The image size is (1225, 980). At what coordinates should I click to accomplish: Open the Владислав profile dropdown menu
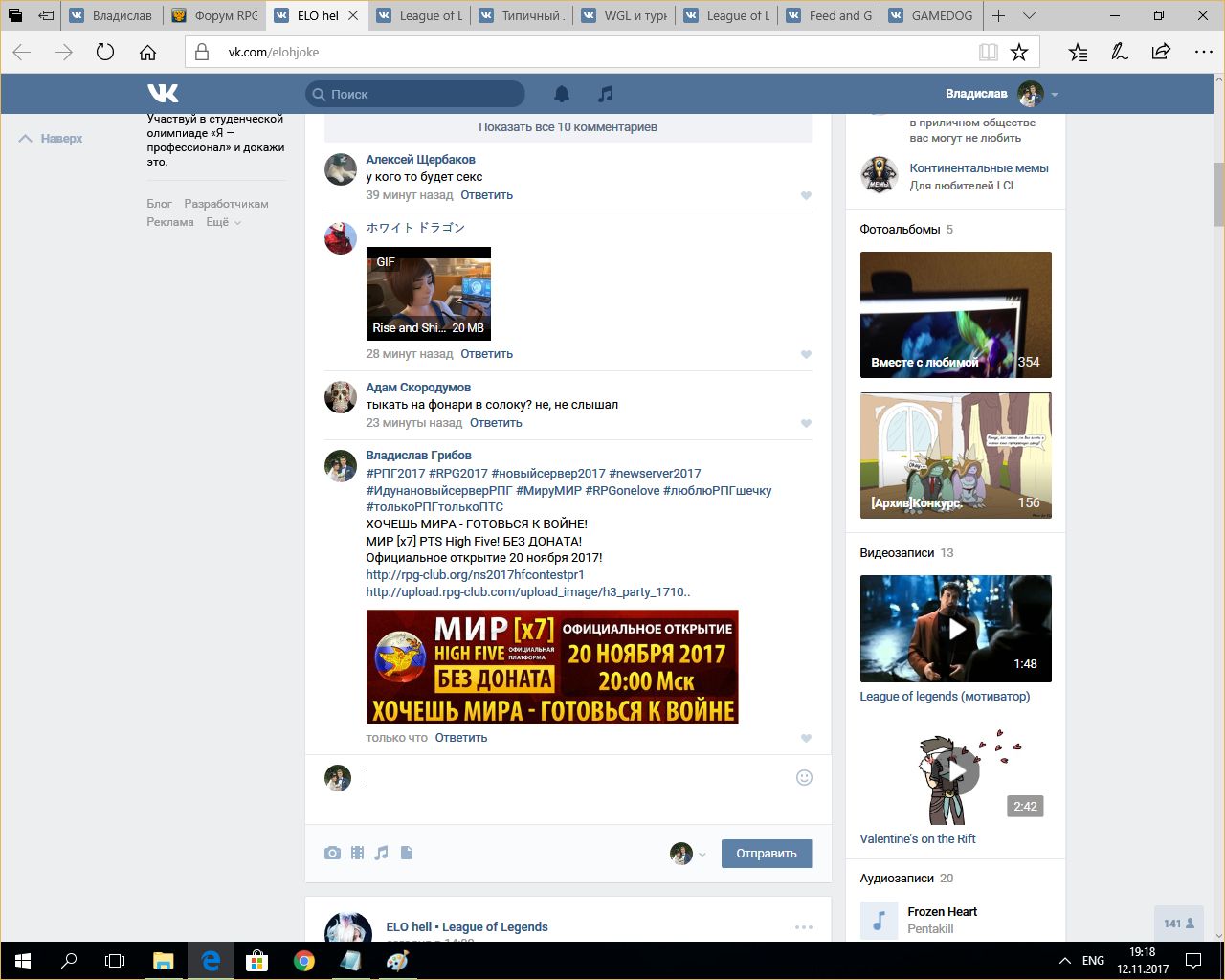(x=1001, y=94)
